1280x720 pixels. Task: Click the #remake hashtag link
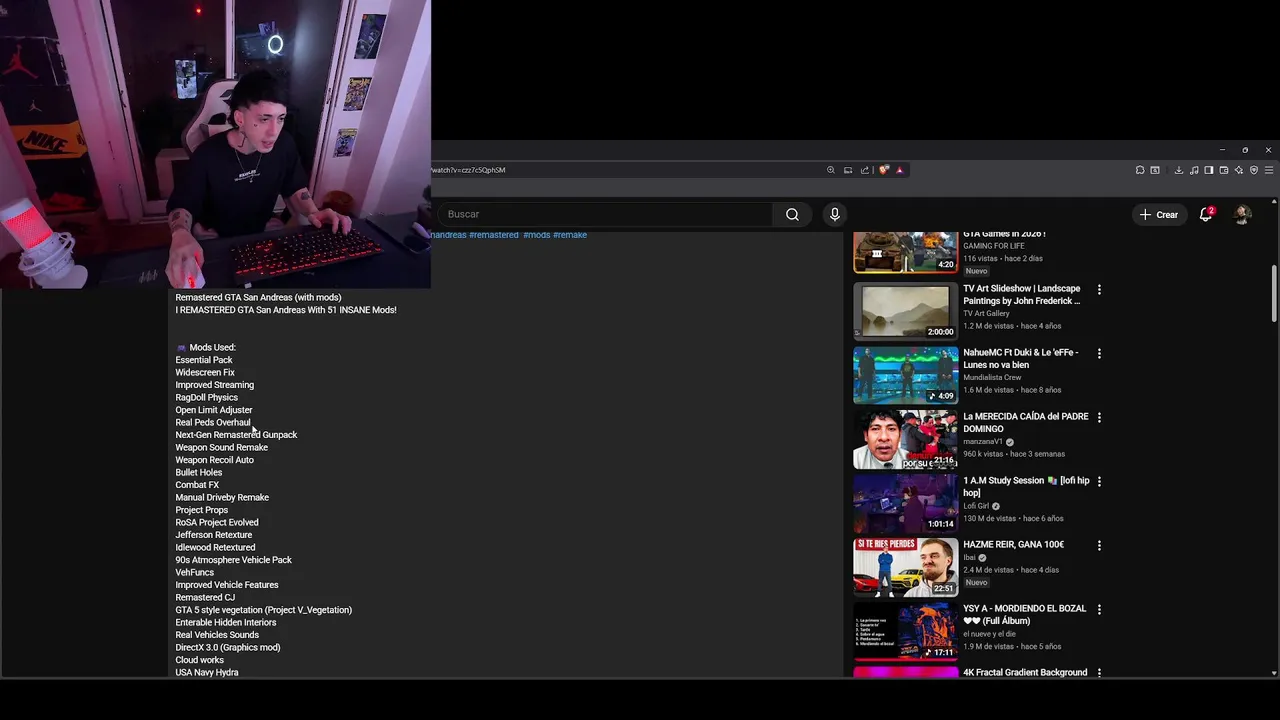point(570,235)
